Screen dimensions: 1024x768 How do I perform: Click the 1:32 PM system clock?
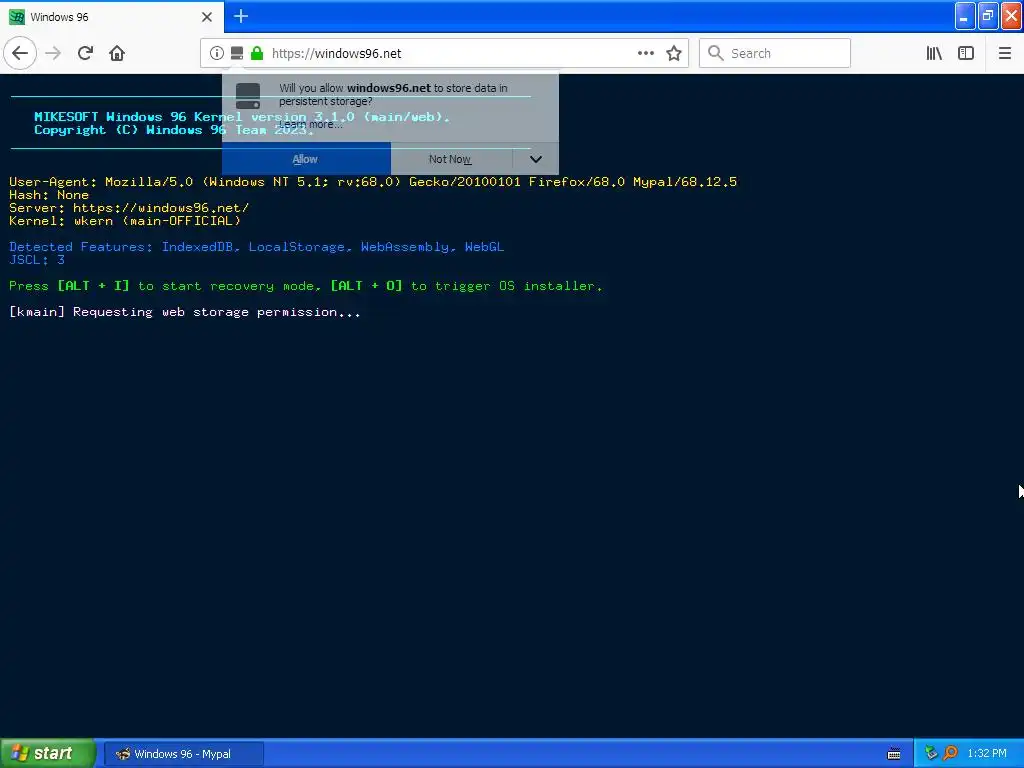pos(987,753)
